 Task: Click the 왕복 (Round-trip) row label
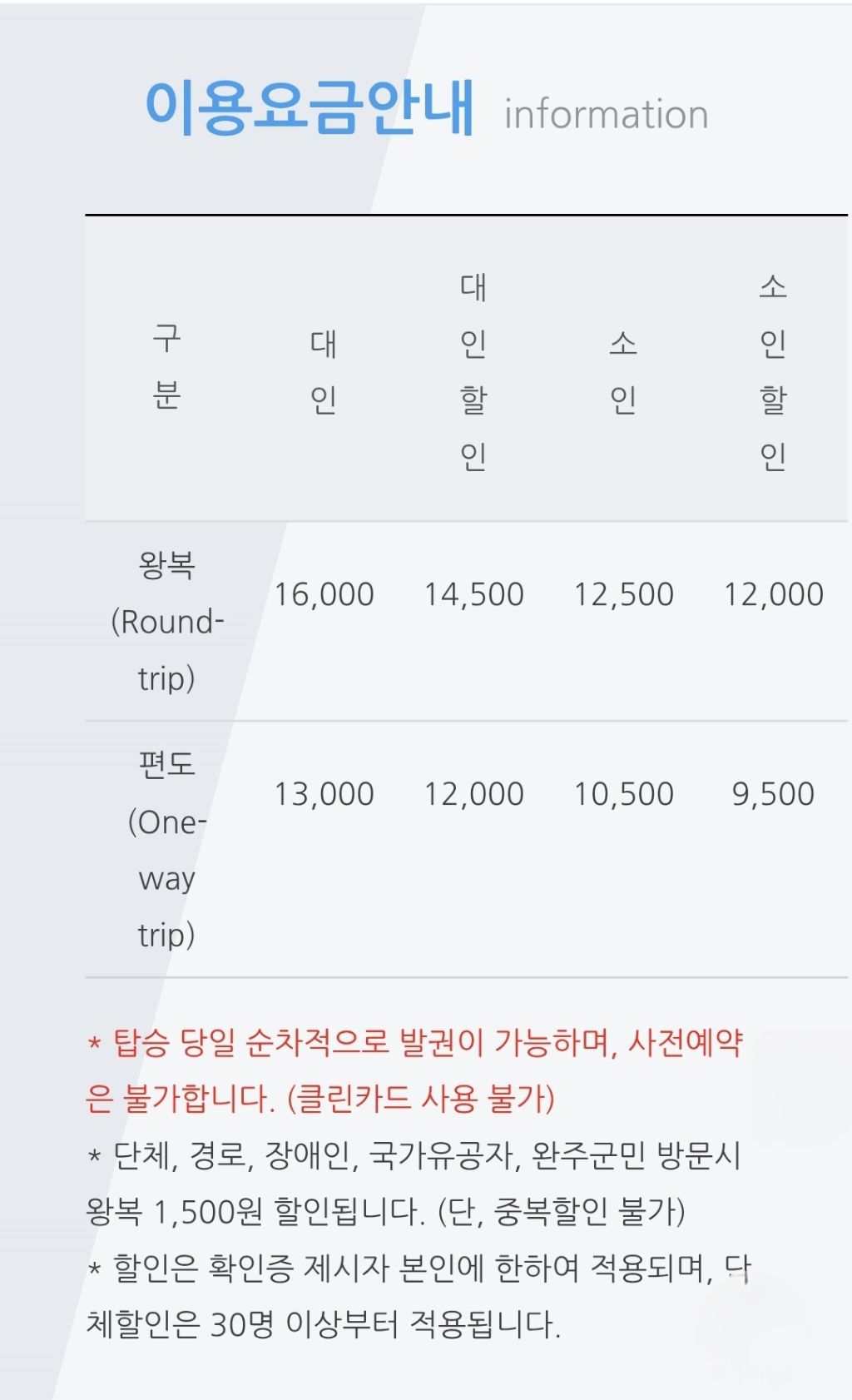tap(167, 621)
